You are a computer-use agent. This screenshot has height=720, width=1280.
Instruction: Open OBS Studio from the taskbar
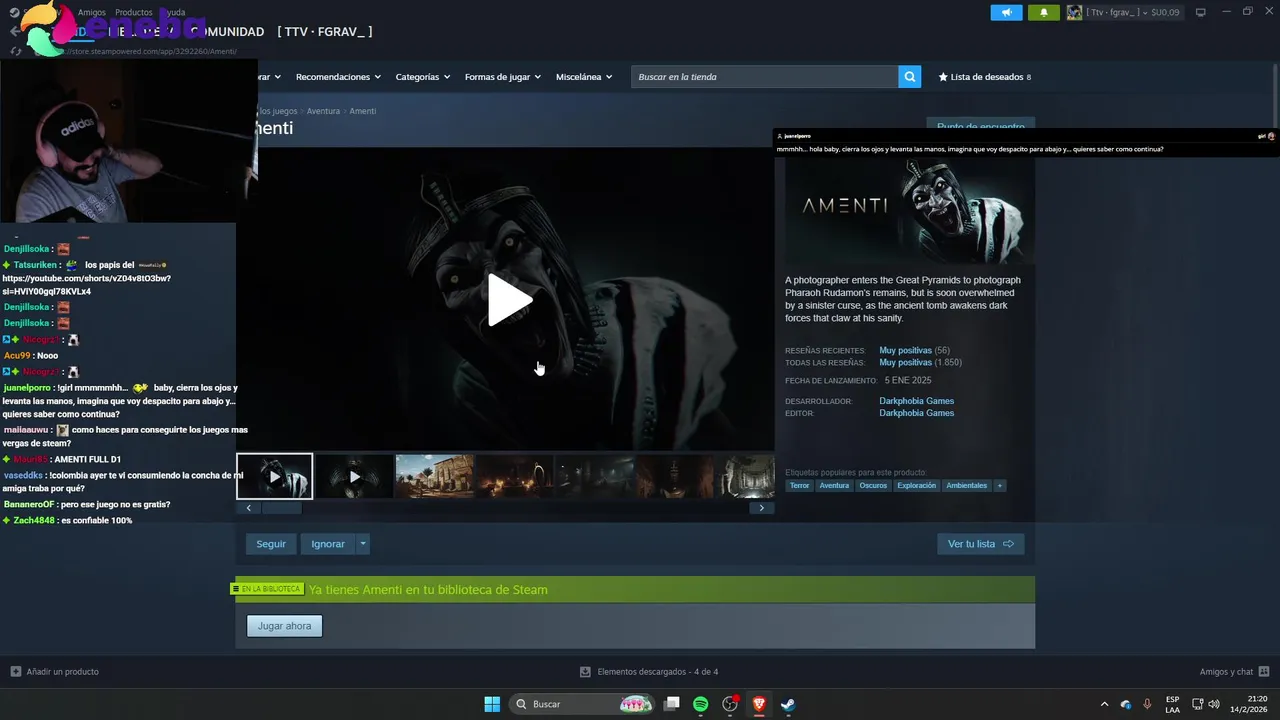point(730,704)
